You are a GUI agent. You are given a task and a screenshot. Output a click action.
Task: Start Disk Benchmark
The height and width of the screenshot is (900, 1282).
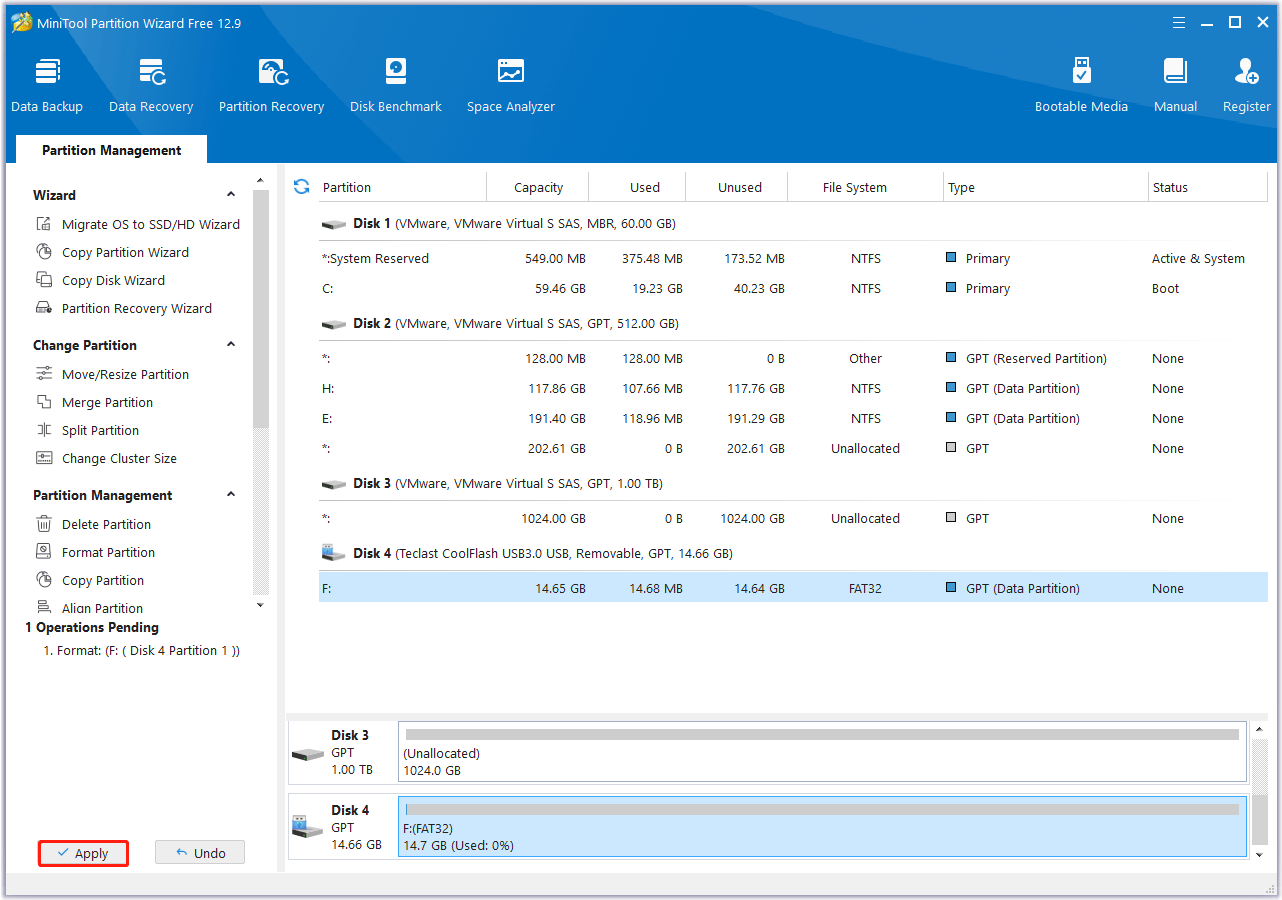(x=396, y=86)
